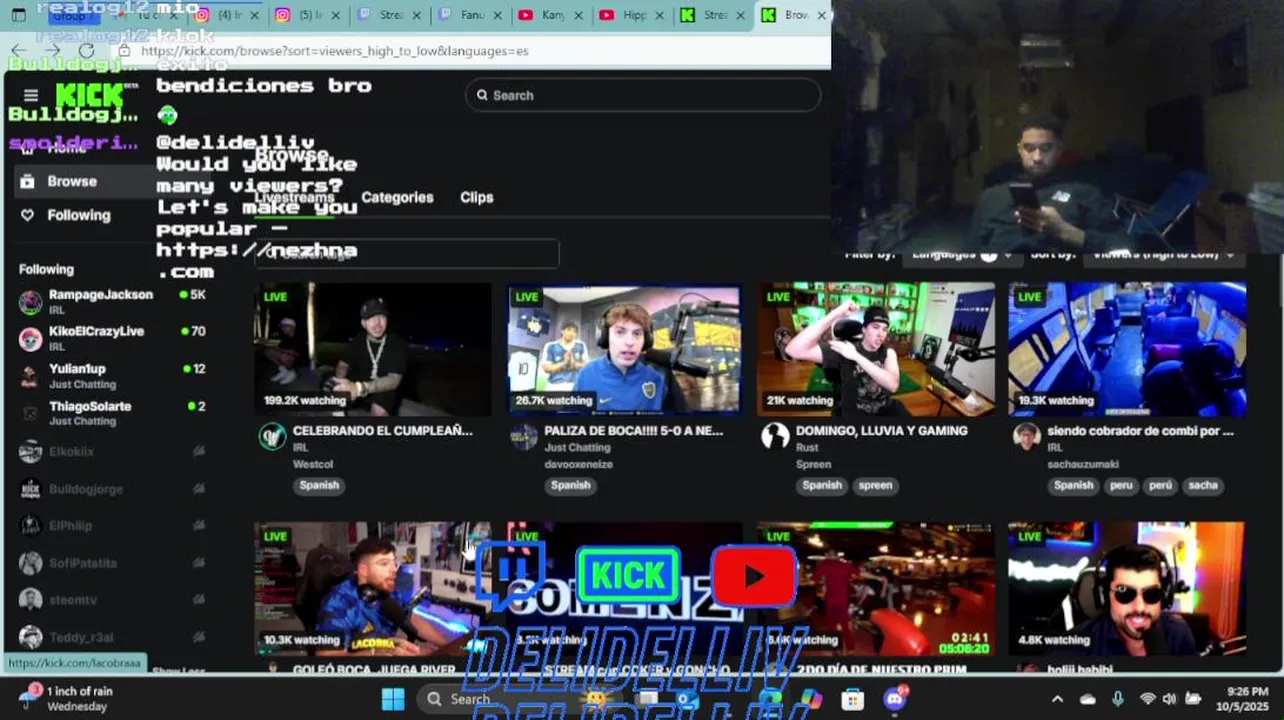The width and height of the screenshot is (1284, 720).
Task: Click the Rust category under Spreen's stream
Action: (x=807, y=448)
